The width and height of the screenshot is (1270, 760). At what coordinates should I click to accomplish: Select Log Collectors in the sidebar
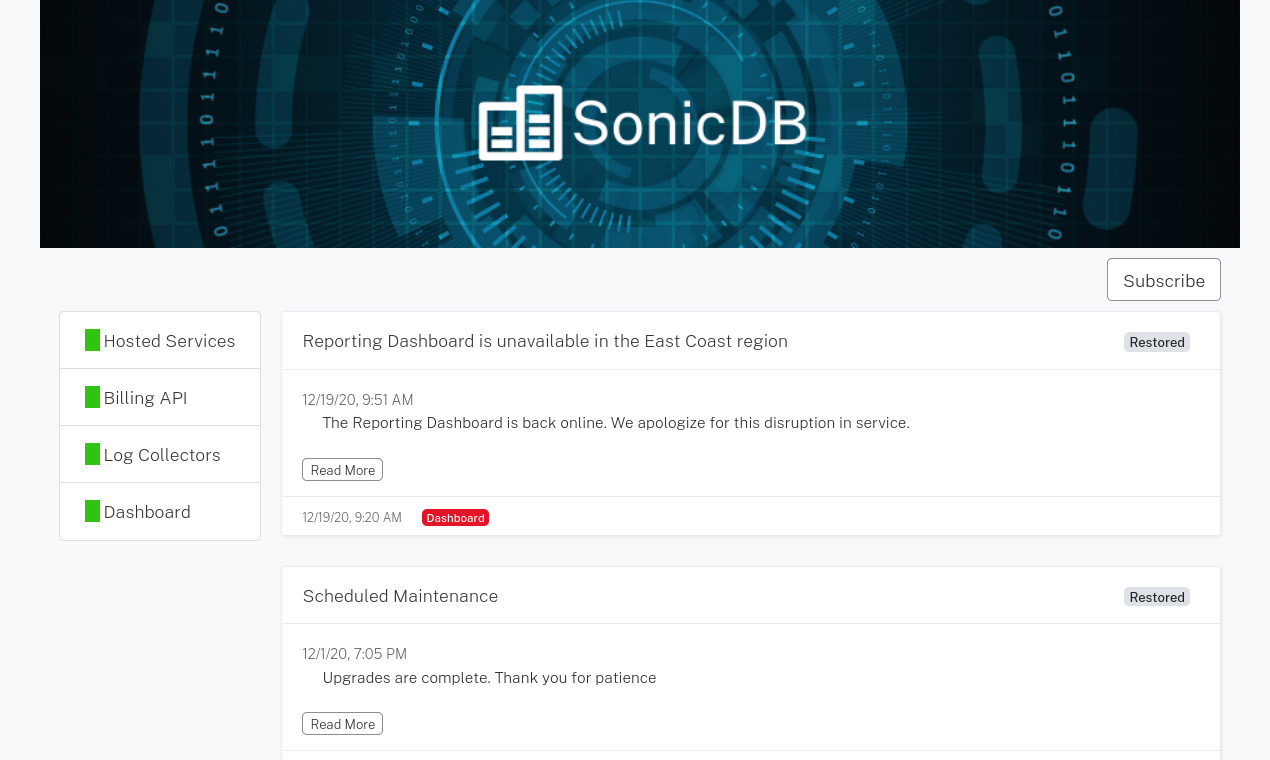coord(160,454)
